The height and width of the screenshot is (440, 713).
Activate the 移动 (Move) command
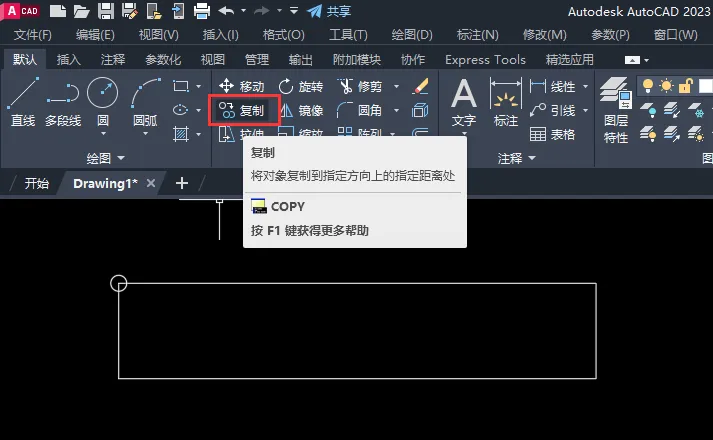tap(241, 86)
